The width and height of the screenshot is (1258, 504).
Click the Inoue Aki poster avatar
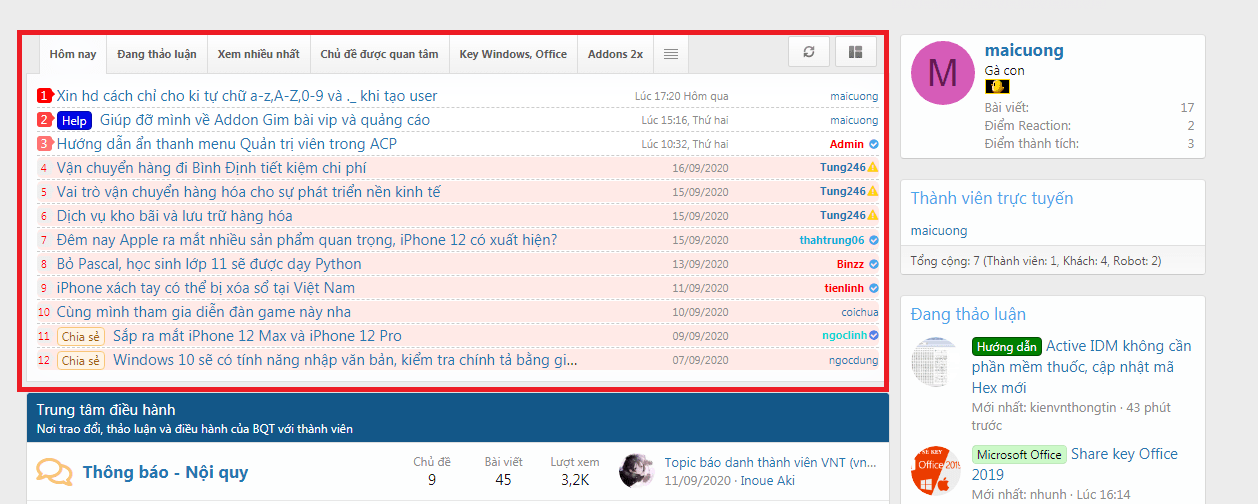pos(637,471)
